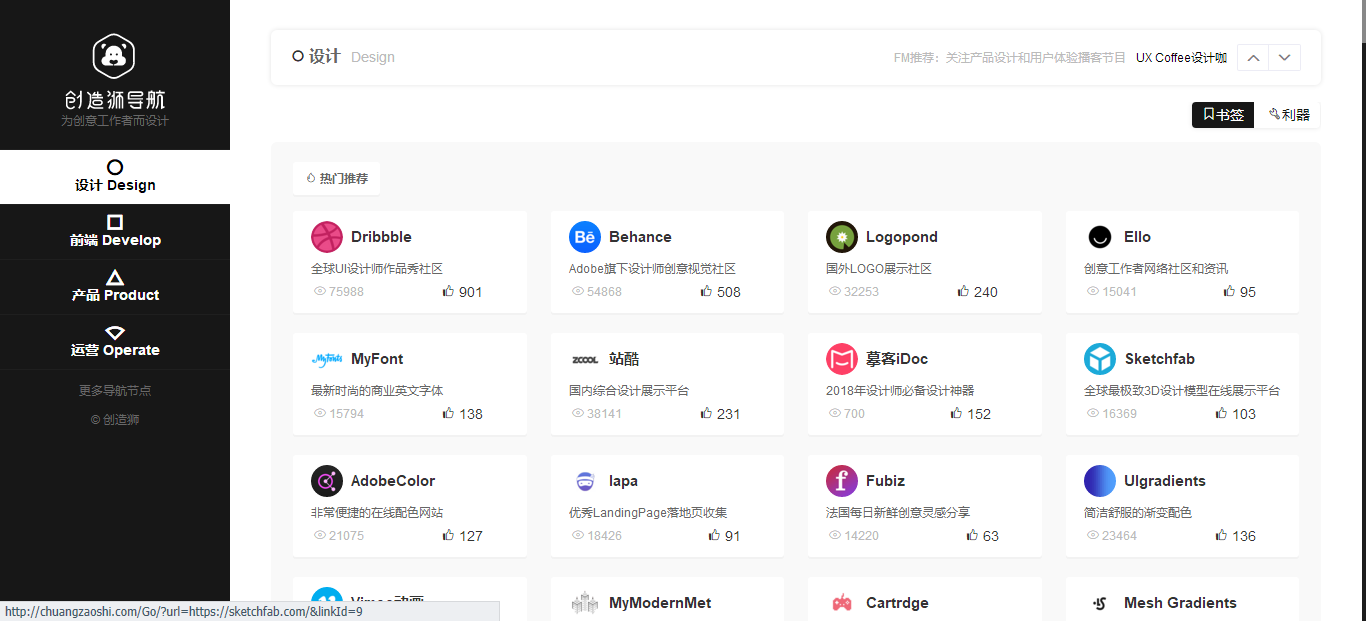
Task: Click Behance description Adobe旗下设计师创意视觉社区
Action: [652, 269]
